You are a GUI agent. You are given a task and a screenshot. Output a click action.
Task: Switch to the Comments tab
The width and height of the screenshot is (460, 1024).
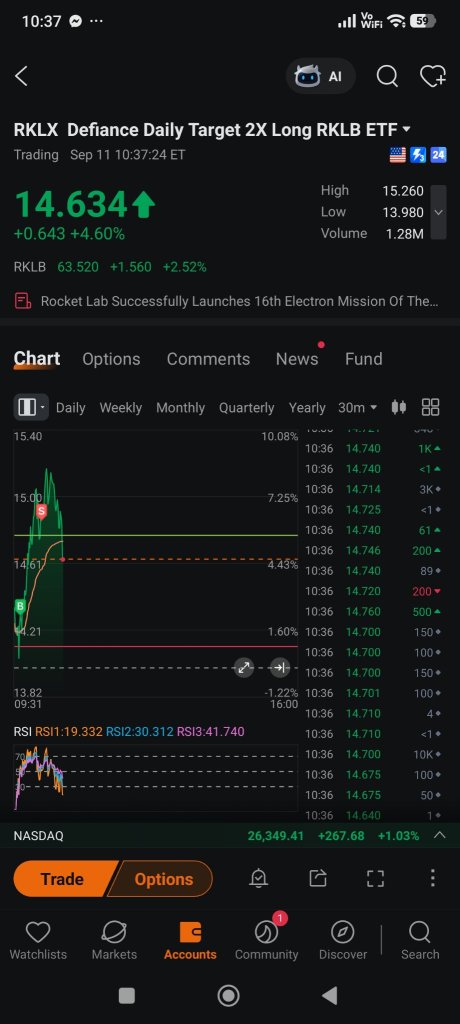click(x=208, y=359)
